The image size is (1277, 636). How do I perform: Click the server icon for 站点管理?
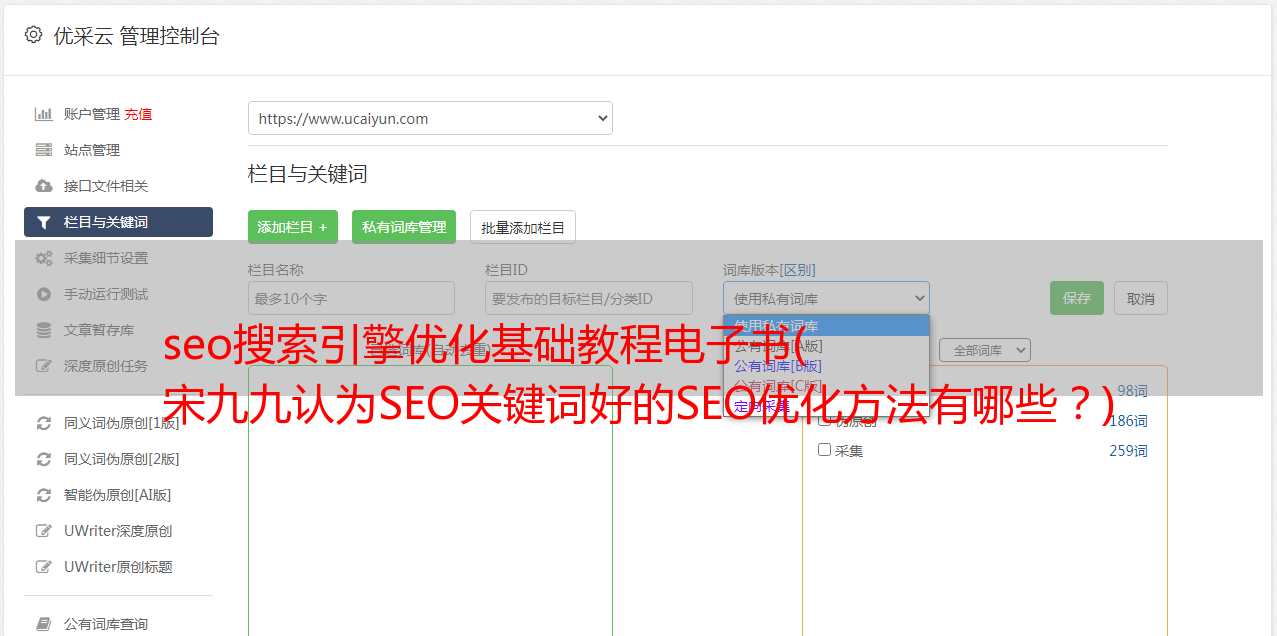[43, 150]
